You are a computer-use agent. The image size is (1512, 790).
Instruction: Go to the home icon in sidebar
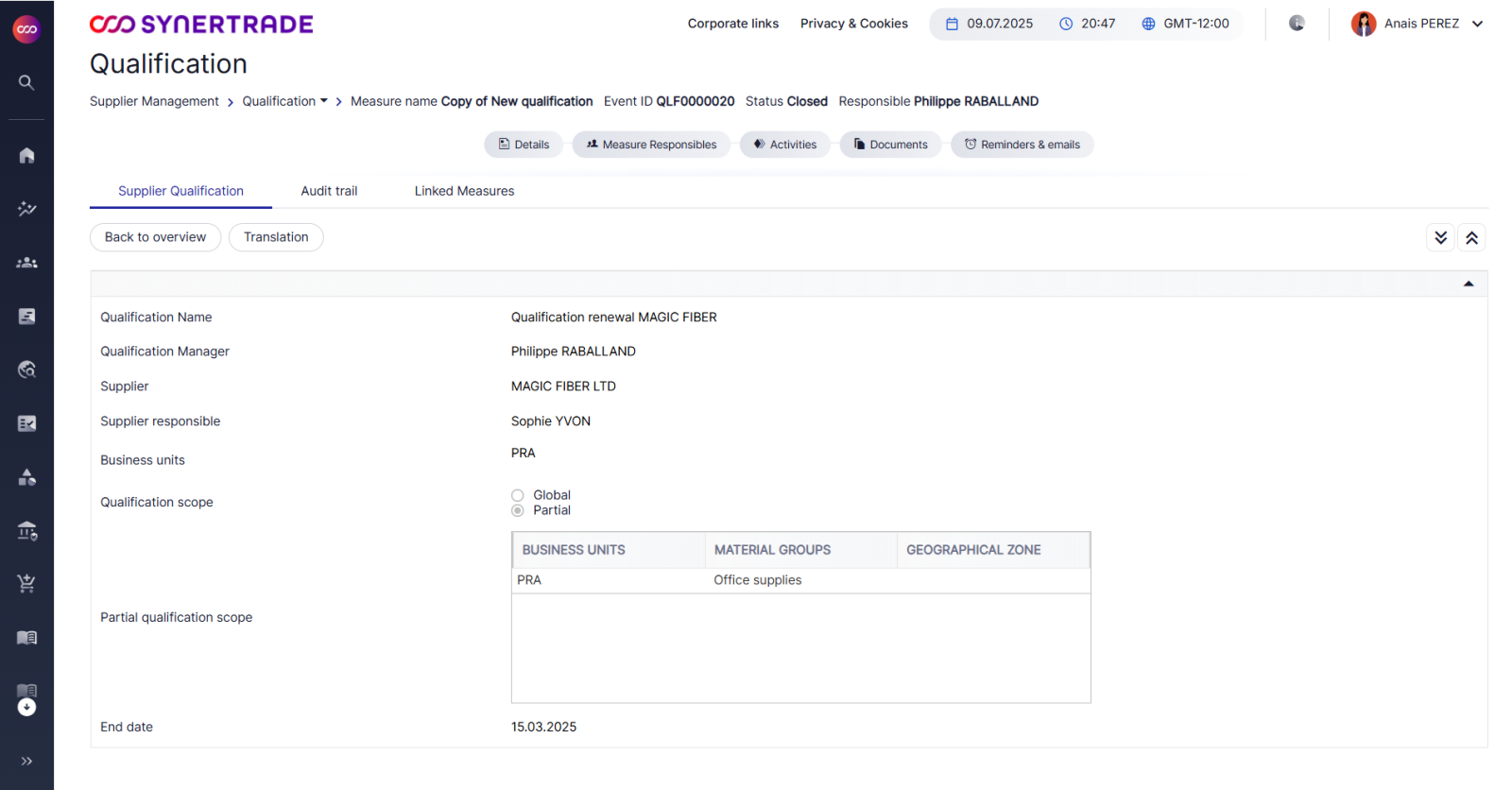point(26,155)
